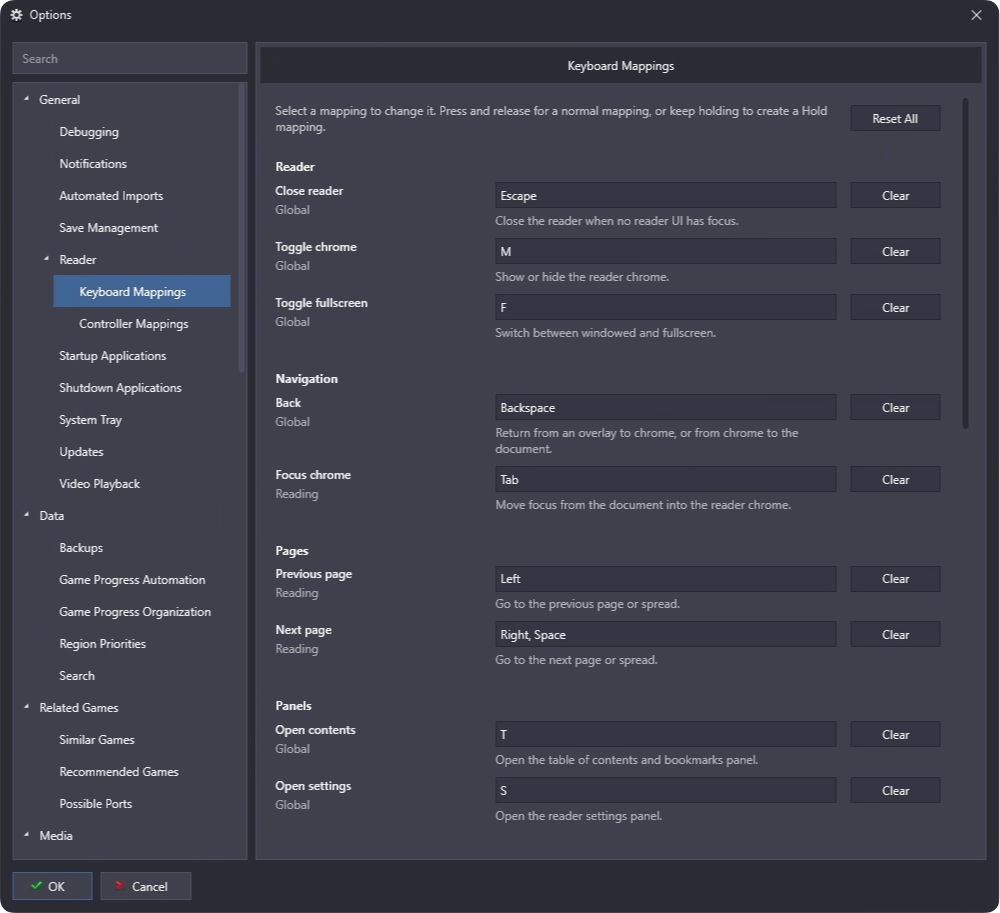The height and width of the screenshot is (913, 1000).
Task: Clear the Next page mapping
Action: tap(895, 635)
